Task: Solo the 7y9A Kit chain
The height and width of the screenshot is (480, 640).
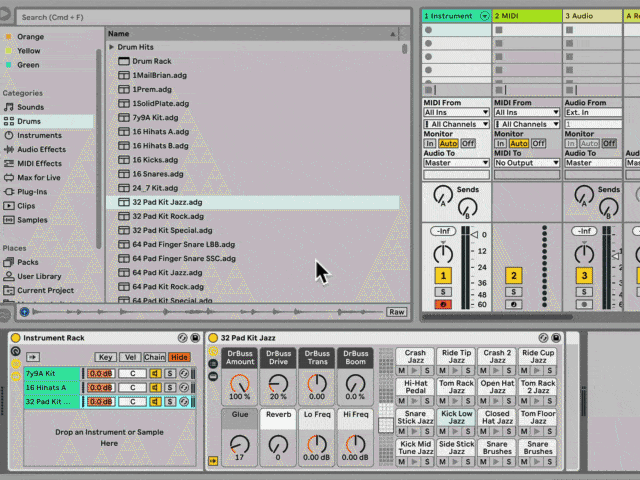Action: click(x=170, y=373)
